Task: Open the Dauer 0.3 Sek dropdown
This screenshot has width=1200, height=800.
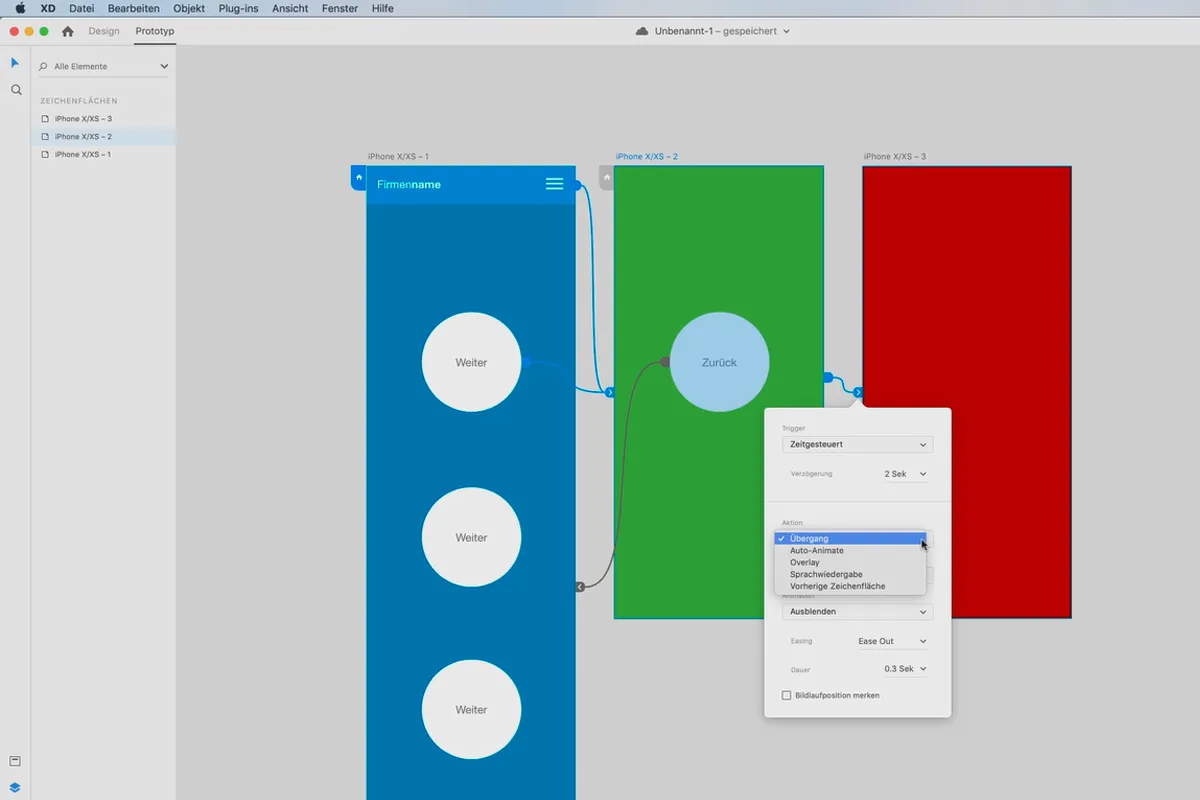Action: pos(906,669)
